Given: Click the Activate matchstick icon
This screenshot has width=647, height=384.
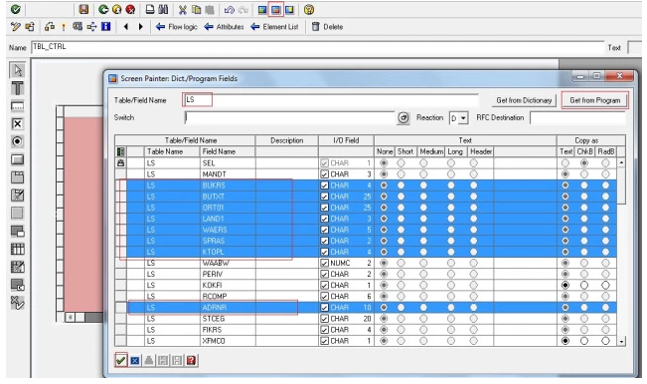Looking at the screenshot, I should click(x=63, y=27).
